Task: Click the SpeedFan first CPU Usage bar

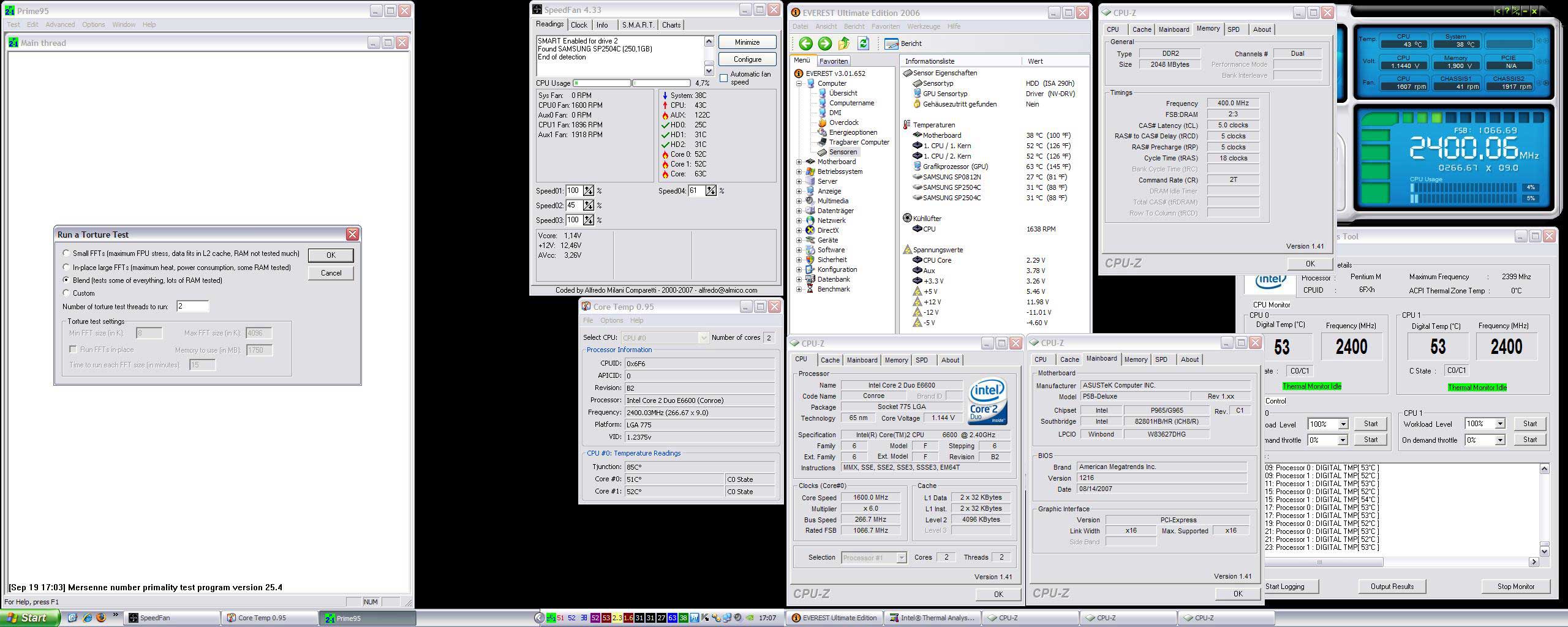Action: (602, 83)
